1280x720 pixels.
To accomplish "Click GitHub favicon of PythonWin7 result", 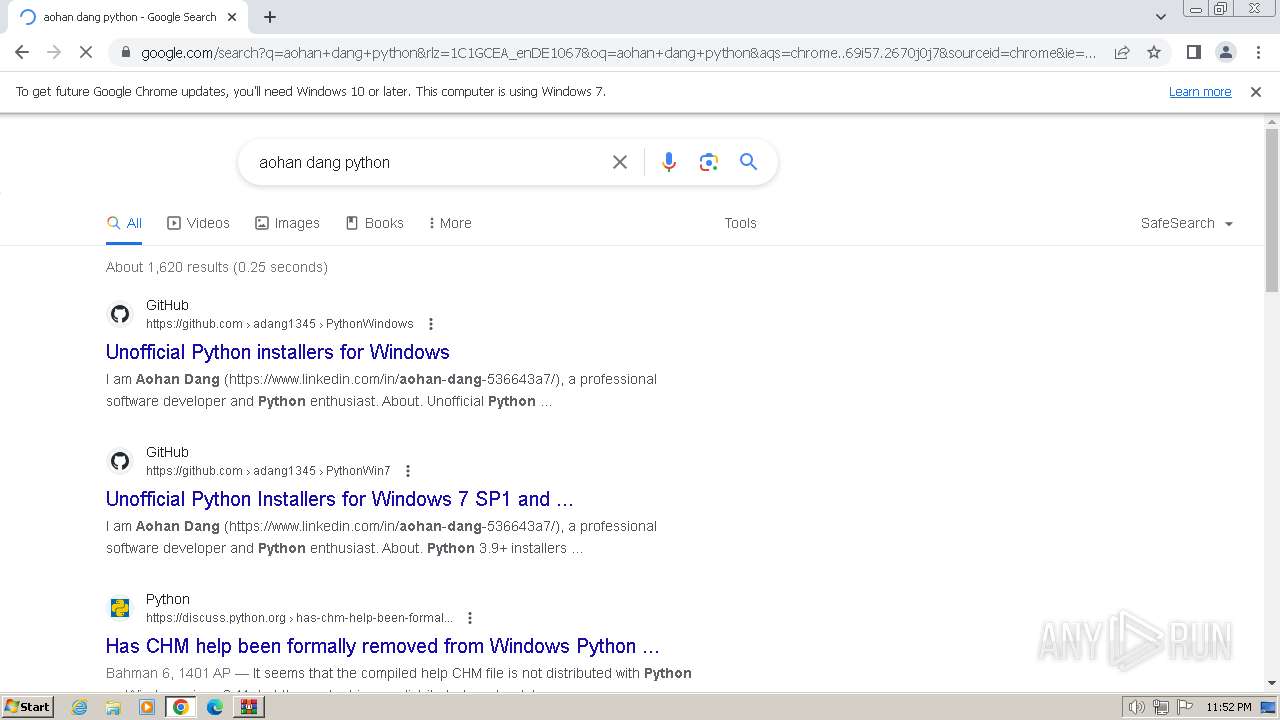I will (120, 461).
